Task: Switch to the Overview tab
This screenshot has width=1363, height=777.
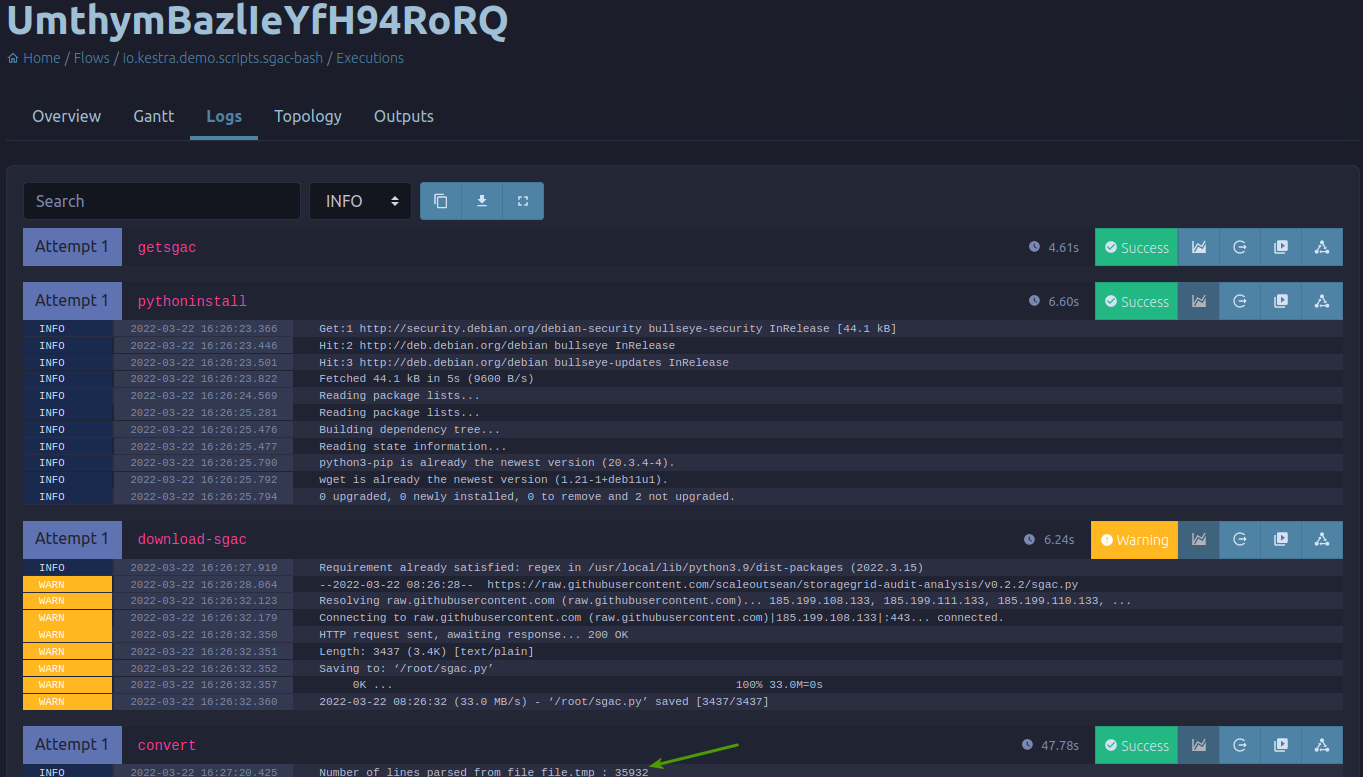Action: 66,116
